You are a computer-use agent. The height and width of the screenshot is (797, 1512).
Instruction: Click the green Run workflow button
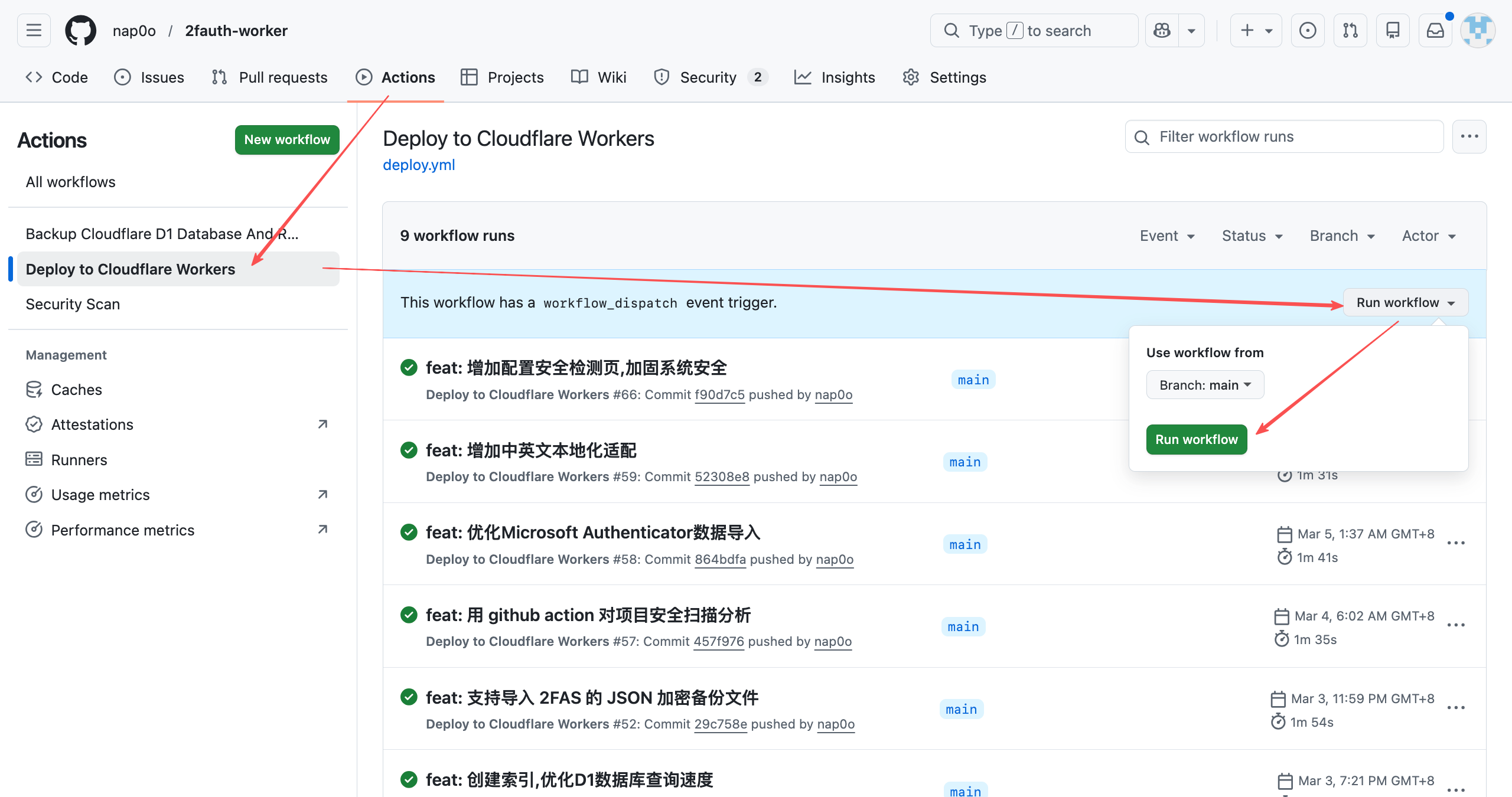[x=1196, y=439]
